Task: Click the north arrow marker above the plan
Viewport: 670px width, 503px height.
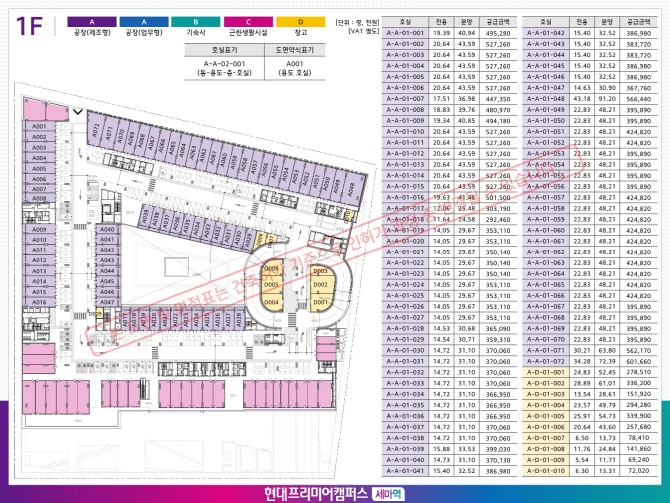Action: pos(79,112)
